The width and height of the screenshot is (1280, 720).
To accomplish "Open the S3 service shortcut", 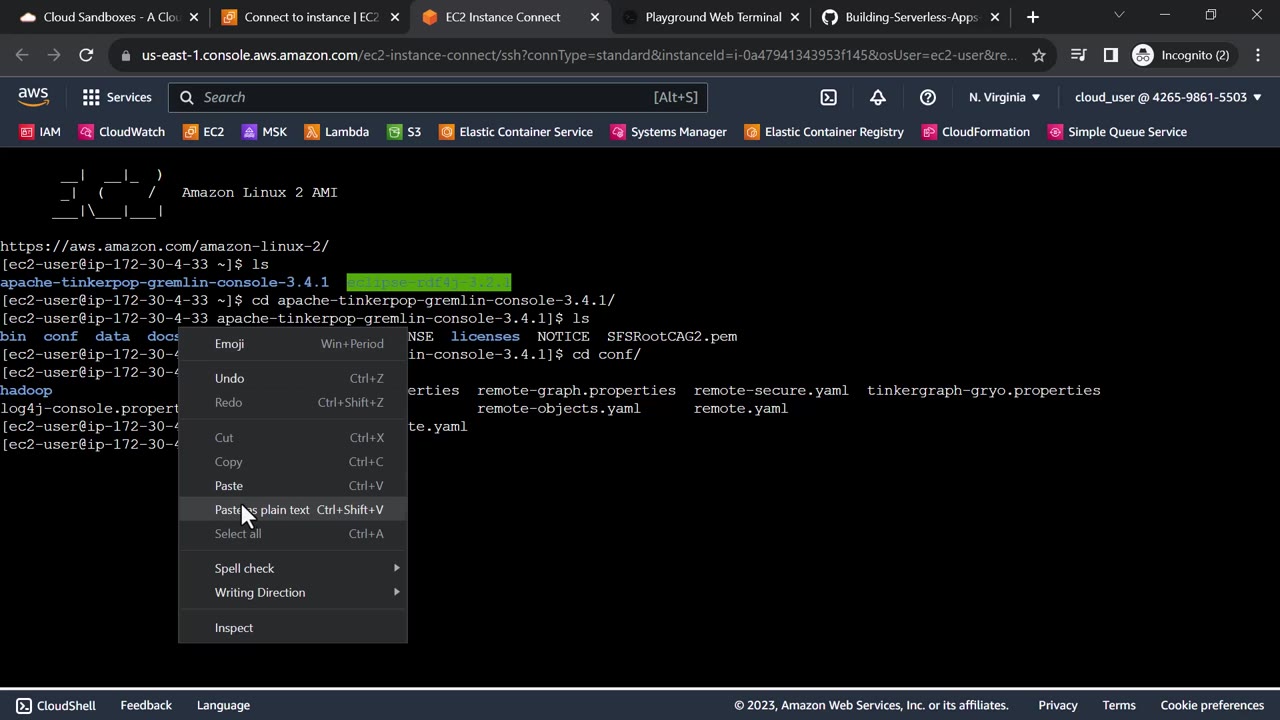I will point(404,132).
